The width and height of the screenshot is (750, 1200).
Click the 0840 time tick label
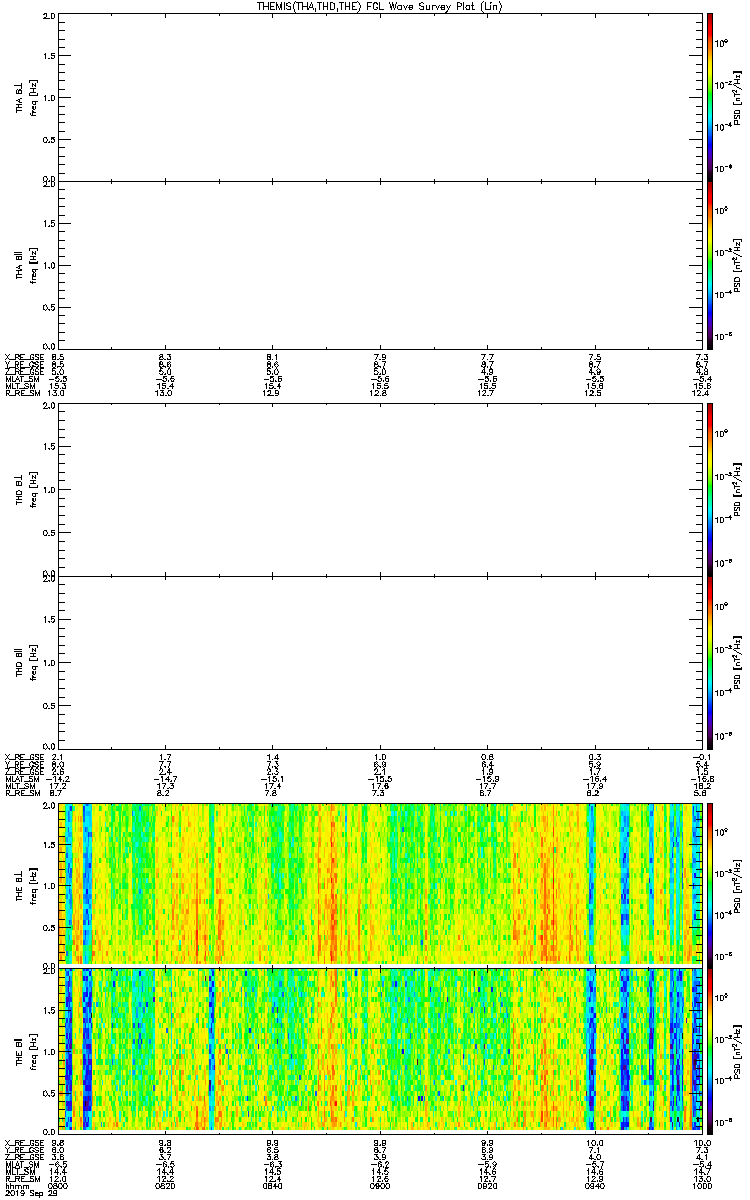click(x=272, y=1187)
